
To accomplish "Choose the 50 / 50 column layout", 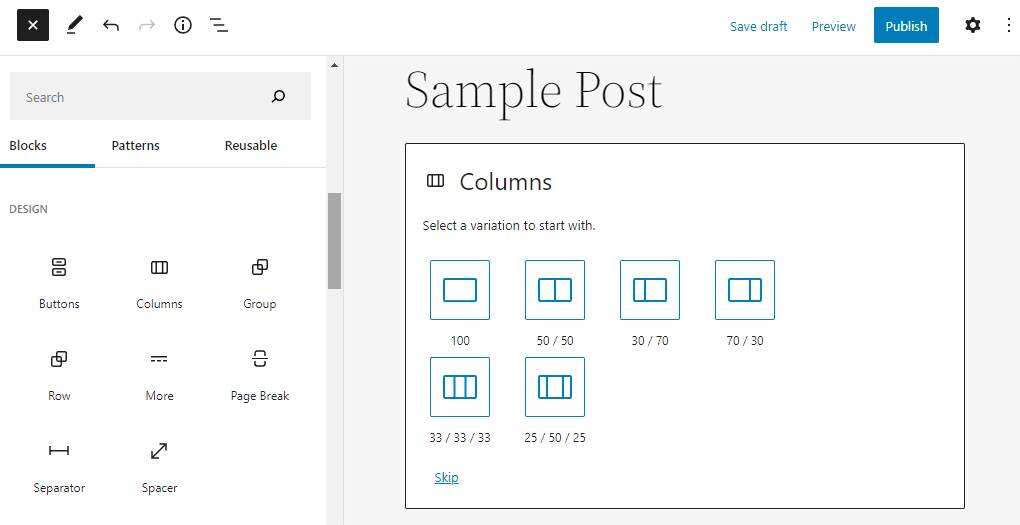I will pyautogui.click(x=555, y=290).
